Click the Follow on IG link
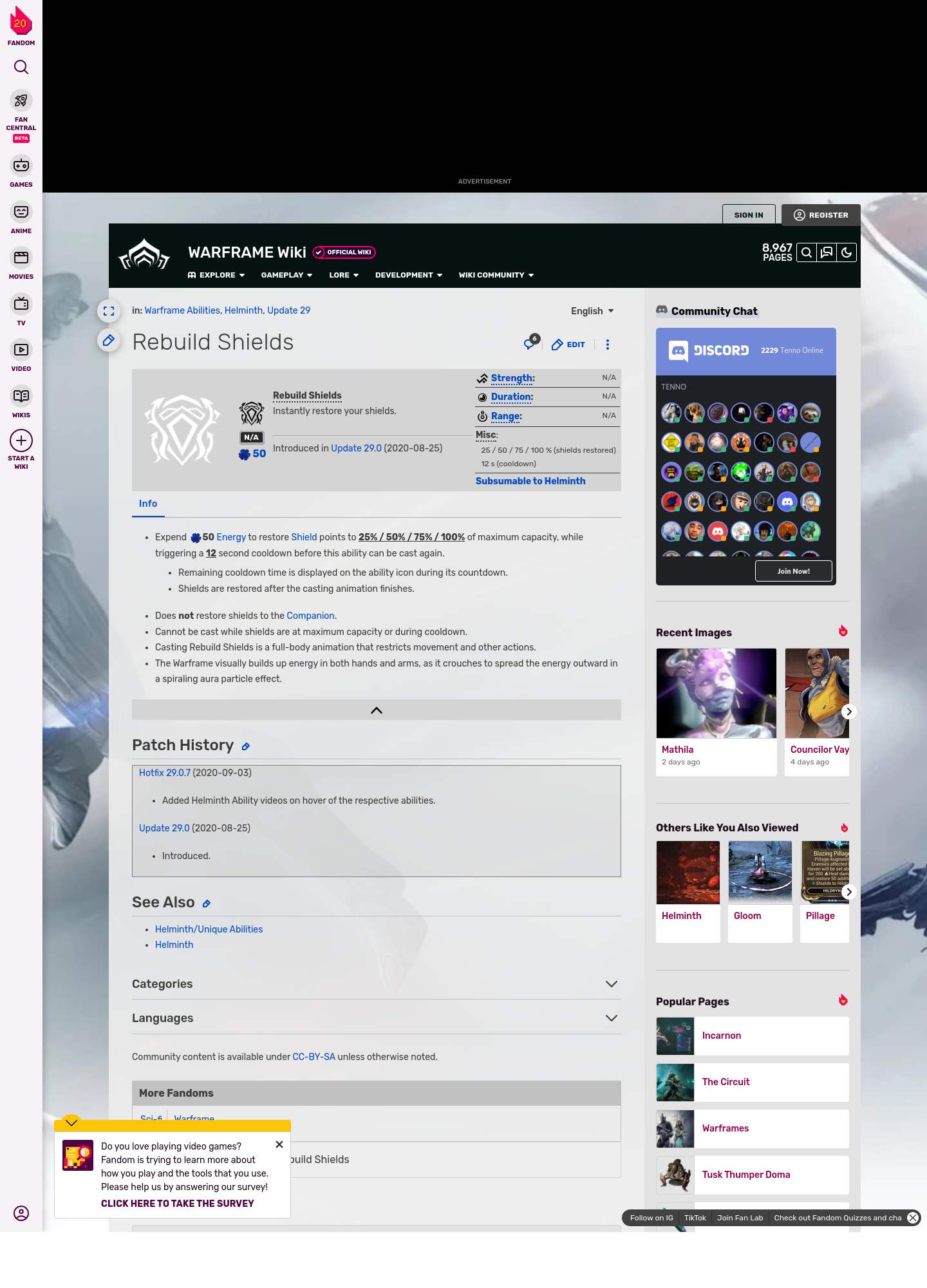Image resolution: width=927 pixels, height=1288 pixels. tap(651, 1218)
